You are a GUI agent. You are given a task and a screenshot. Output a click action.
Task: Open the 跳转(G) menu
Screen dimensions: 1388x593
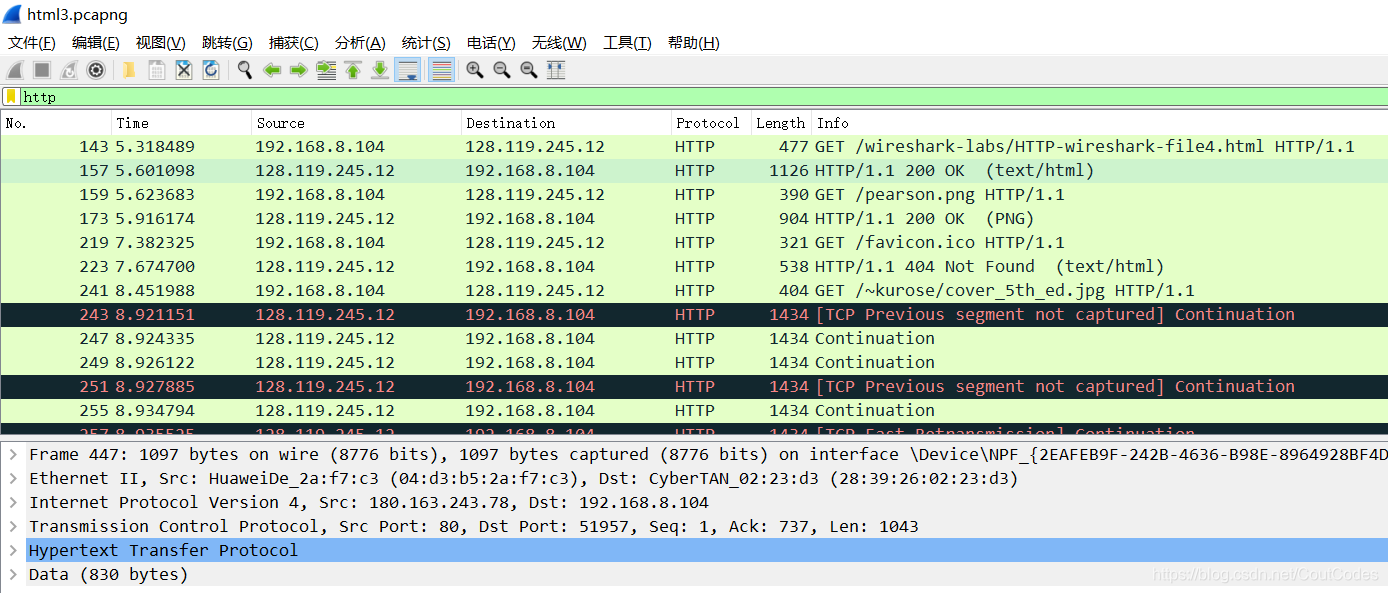227,43
